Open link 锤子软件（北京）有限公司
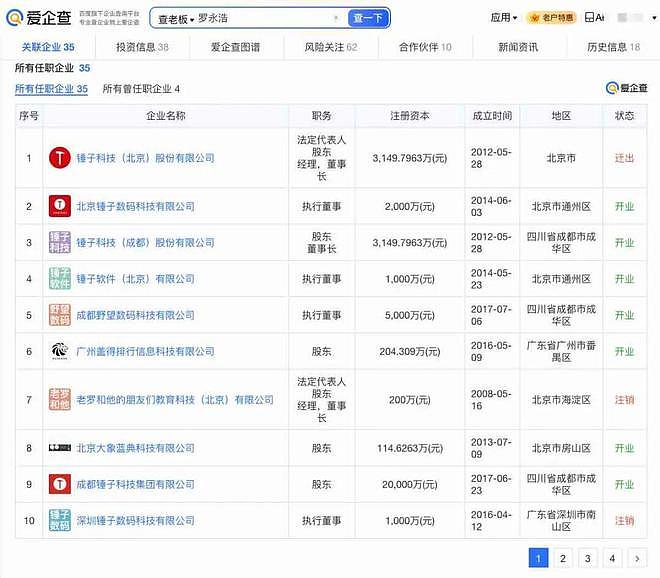This screenshot has height=578, width=660. click(x=136, y=279)
